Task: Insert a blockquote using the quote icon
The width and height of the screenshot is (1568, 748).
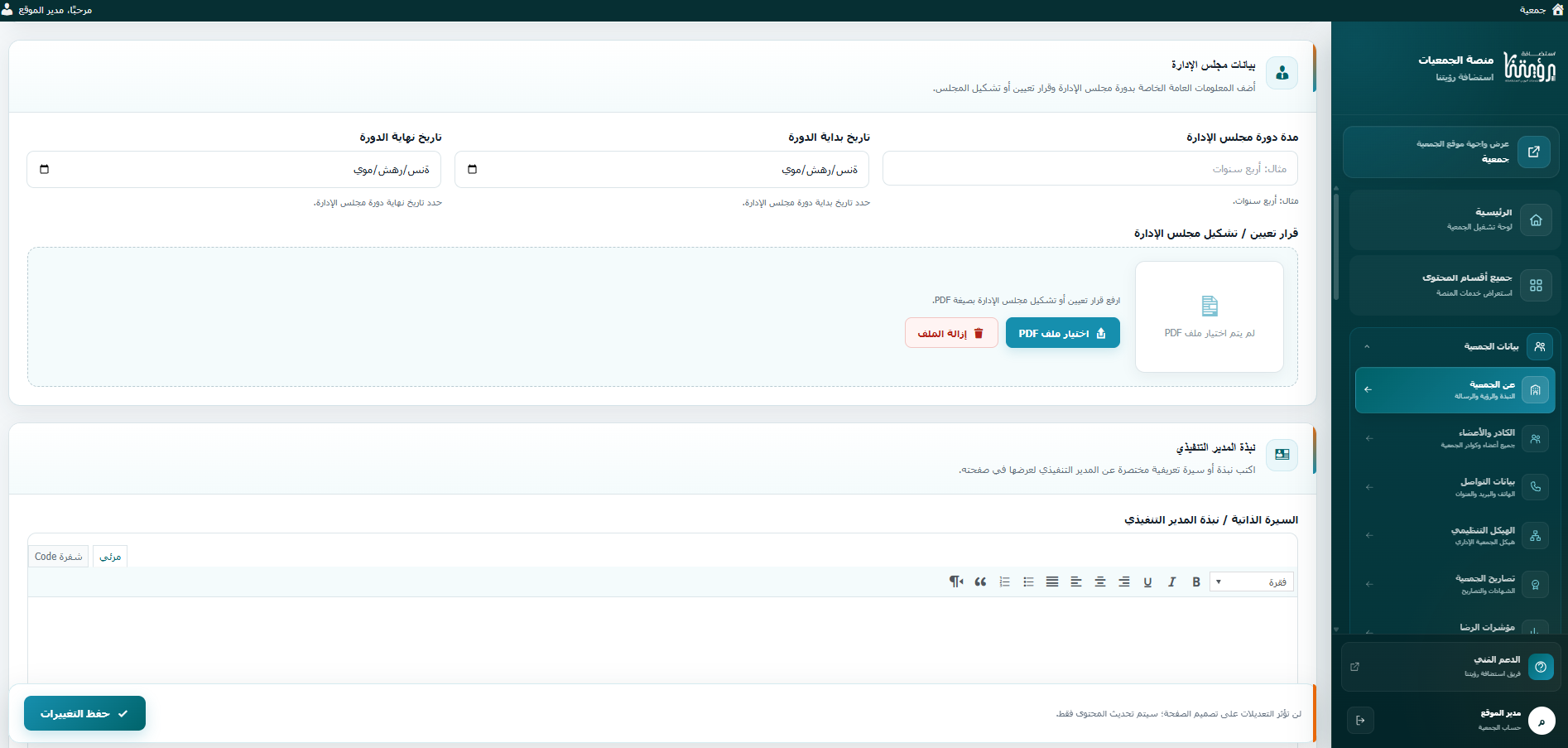Action: pos(980,582)
